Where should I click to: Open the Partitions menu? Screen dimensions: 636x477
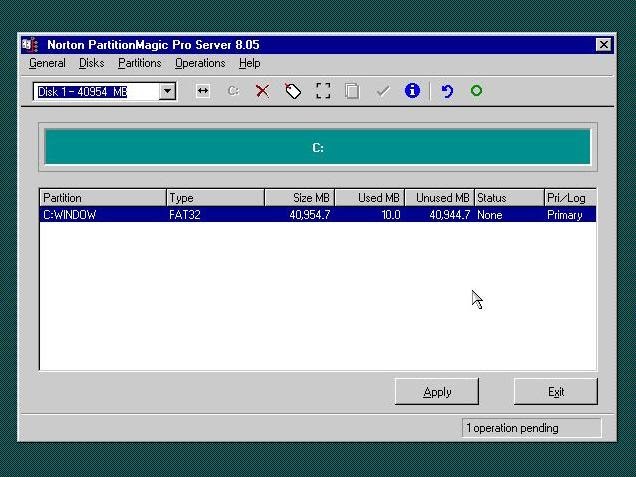tap(140, 63)
